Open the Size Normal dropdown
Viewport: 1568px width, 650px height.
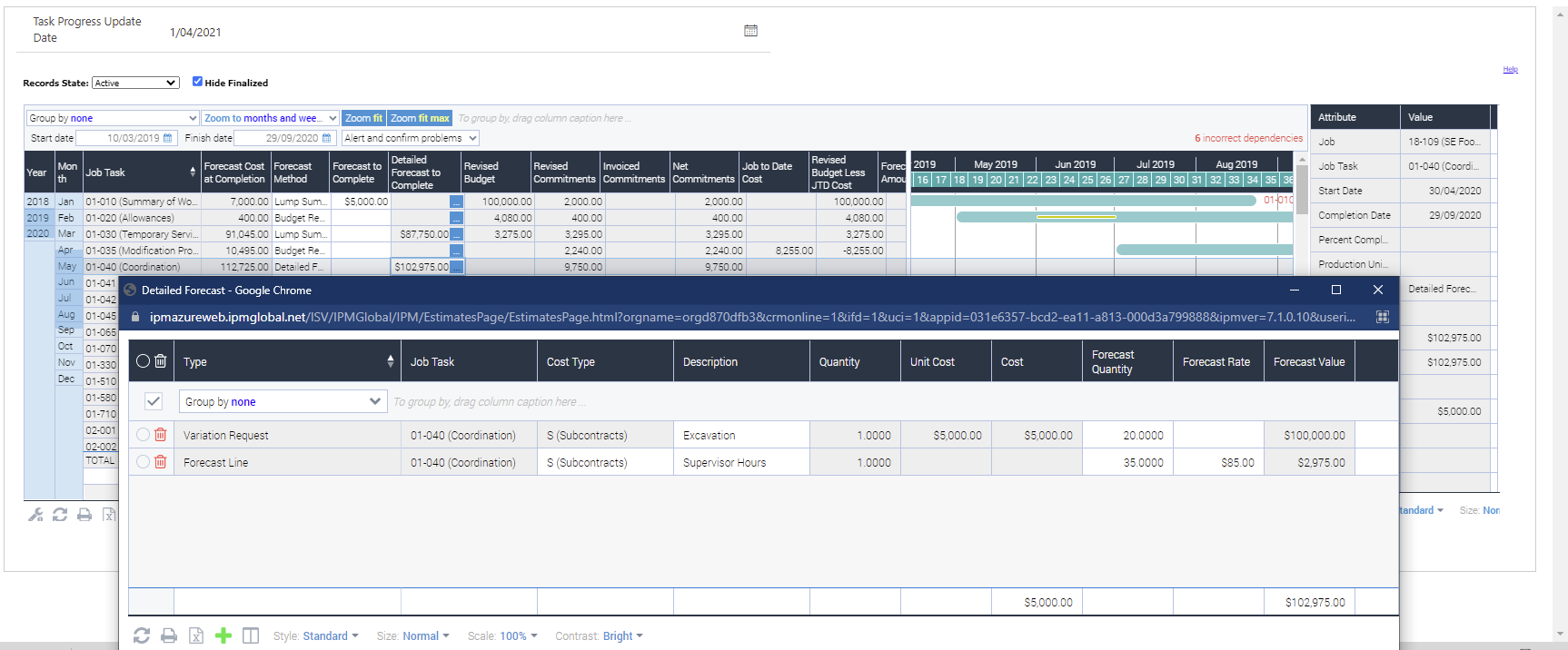[x=426, y=636]
